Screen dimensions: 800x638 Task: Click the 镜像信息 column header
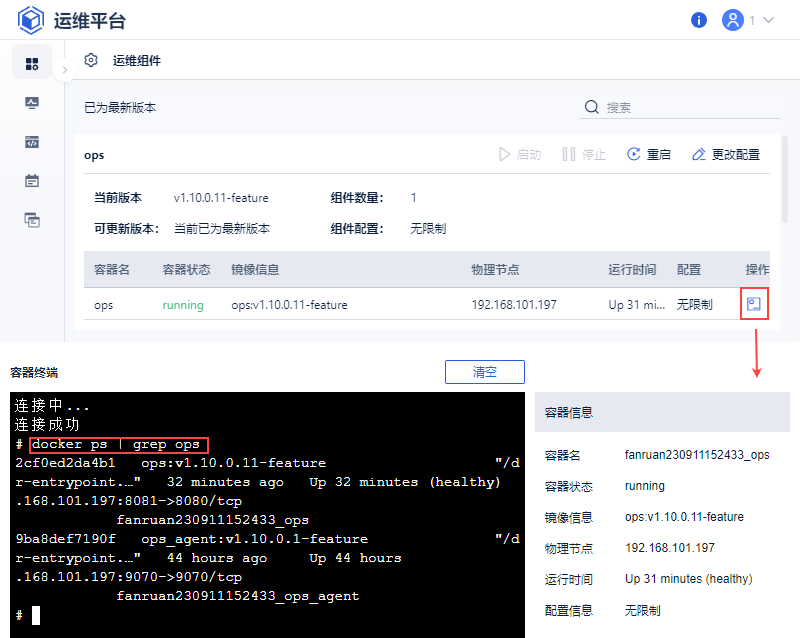pyautogui.click(x=255, y=269)
